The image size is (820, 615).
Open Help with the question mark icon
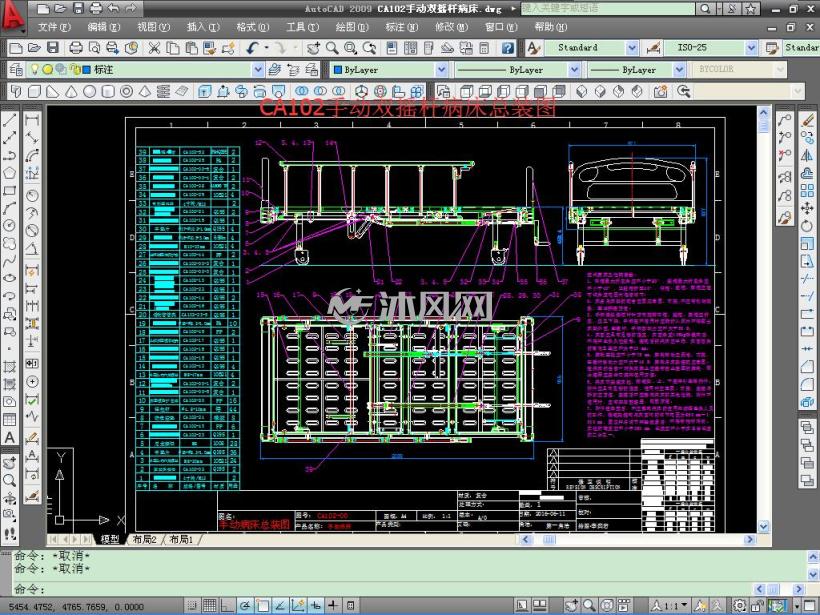(x=507, y=48)
